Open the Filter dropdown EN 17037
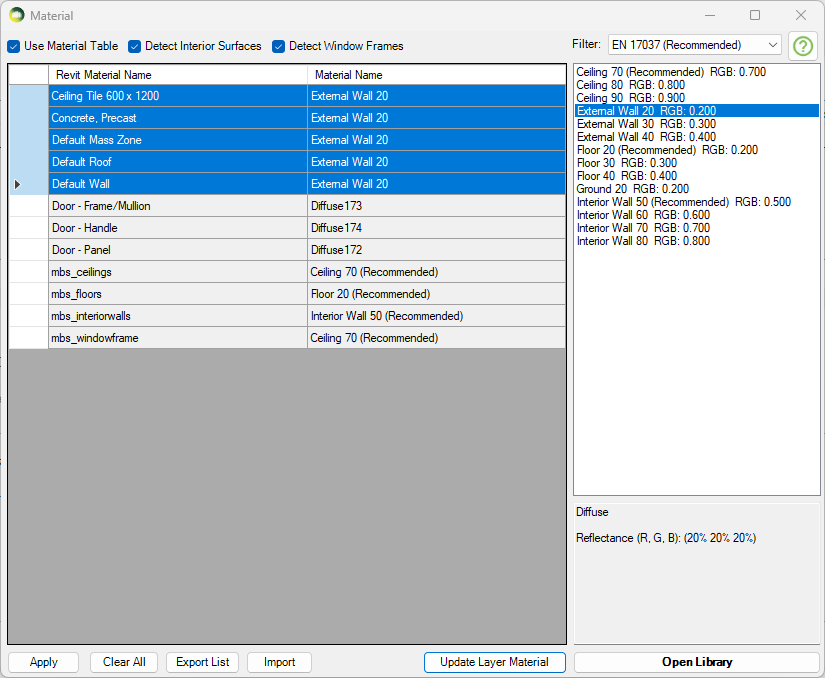 pyautogui.click(x=694, y=45)
